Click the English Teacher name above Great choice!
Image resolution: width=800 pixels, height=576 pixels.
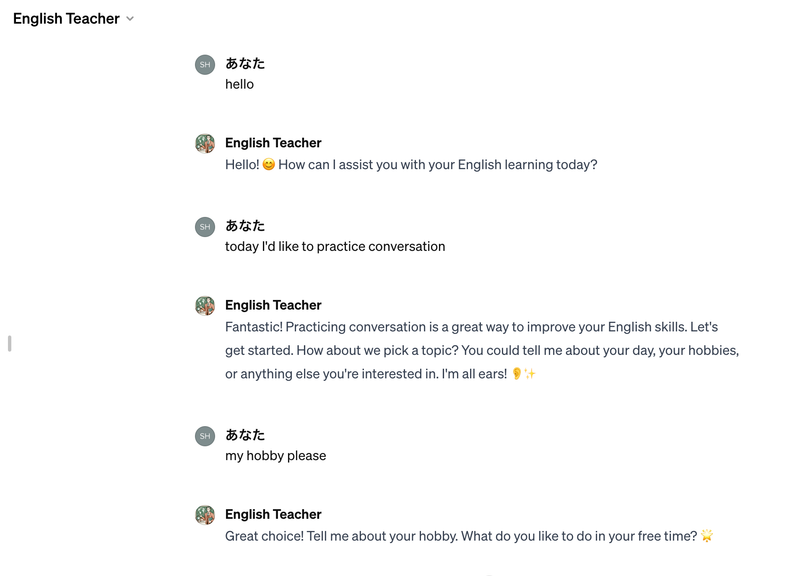[x=273, y=514]
